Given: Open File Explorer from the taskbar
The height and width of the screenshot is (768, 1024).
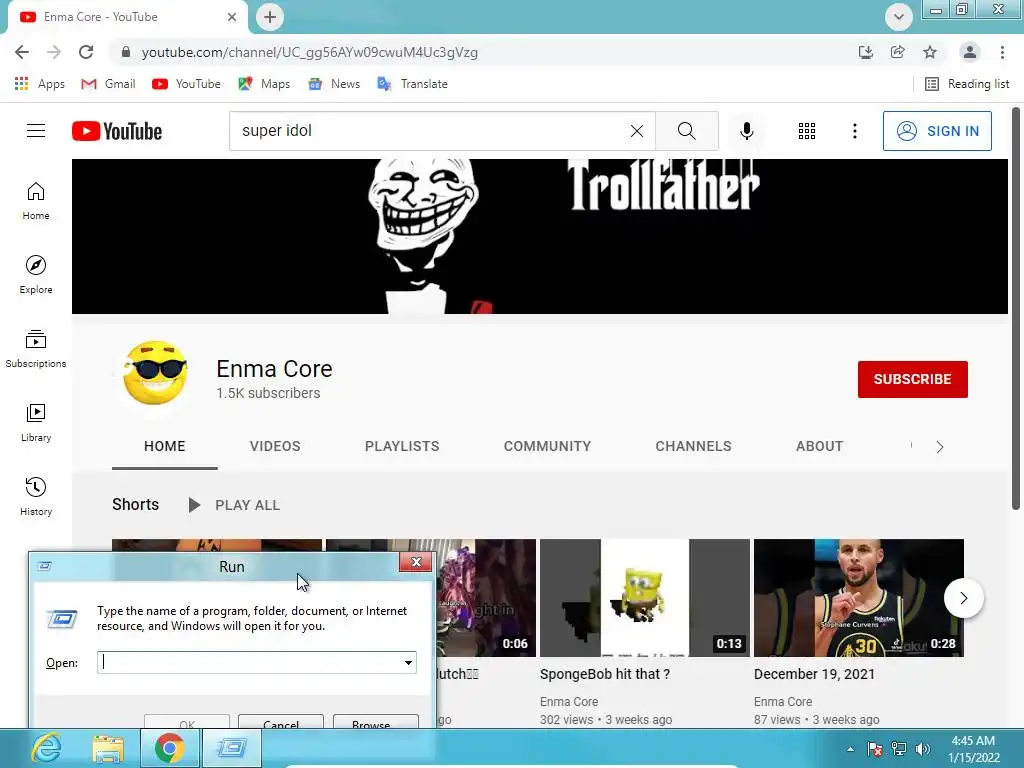Looking at the screenshot, I should [x=108, y=748].
